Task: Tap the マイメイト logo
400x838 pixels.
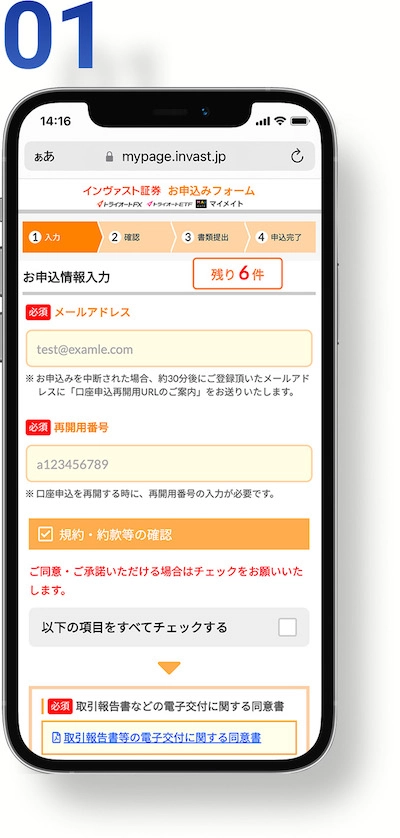Action: click(x=219, y=204)
